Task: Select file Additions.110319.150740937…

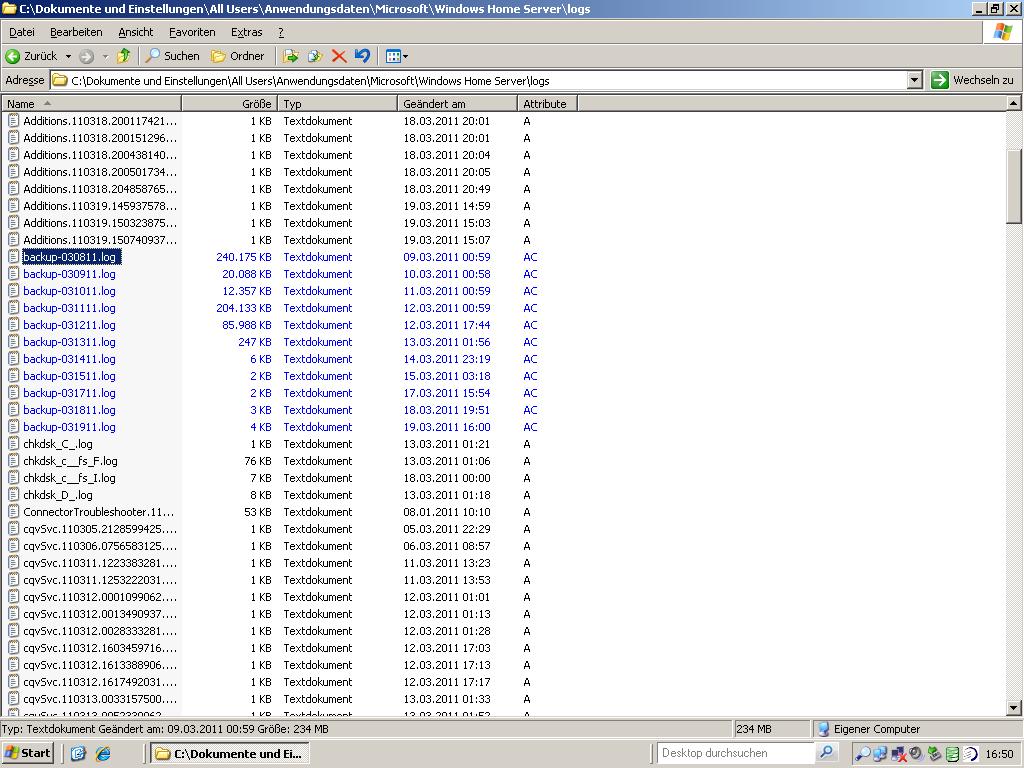Action: [100, 240]
